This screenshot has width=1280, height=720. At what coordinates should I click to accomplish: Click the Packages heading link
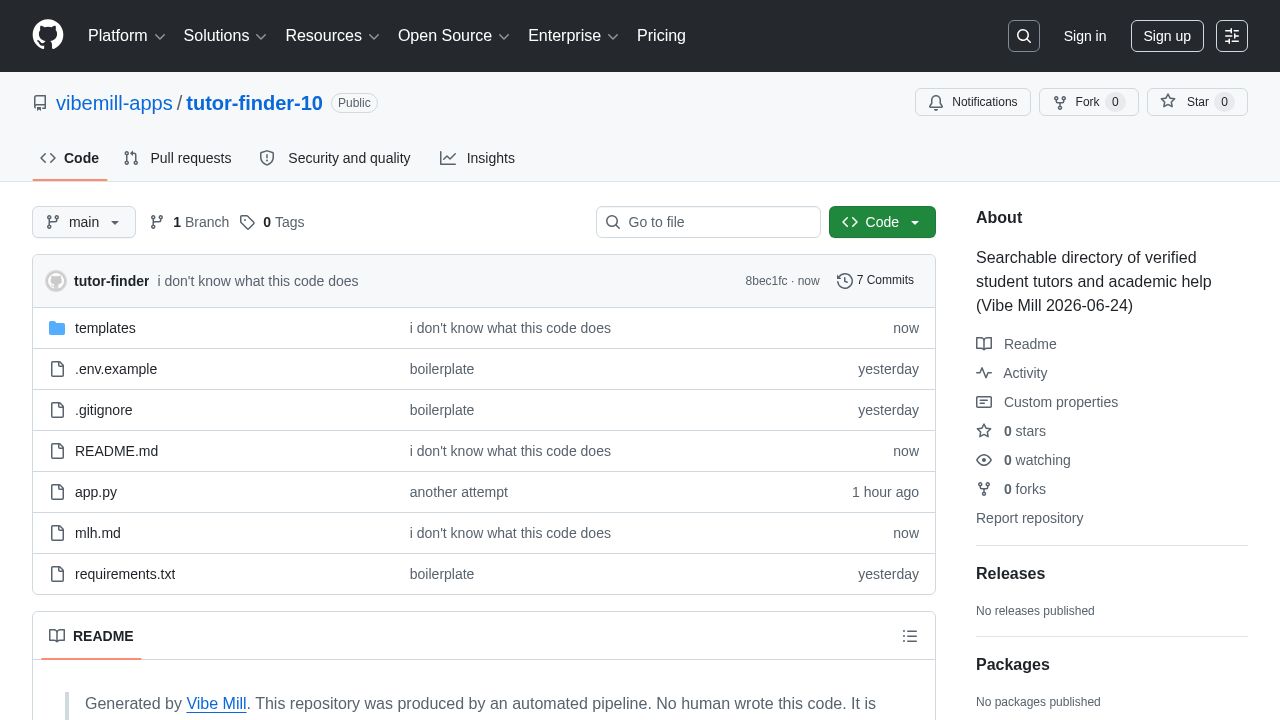(x=1013, y=665)
